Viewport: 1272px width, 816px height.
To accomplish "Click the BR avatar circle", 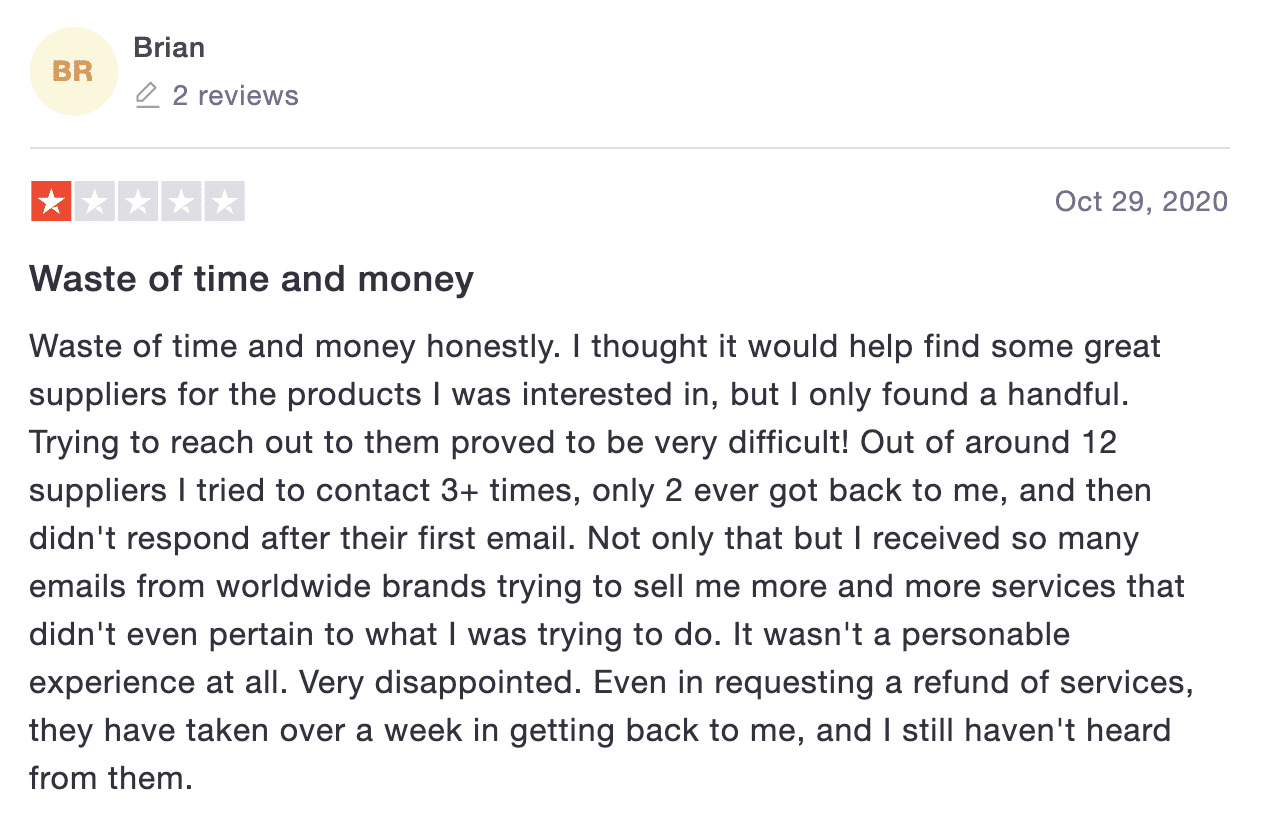I will point(74,72).
